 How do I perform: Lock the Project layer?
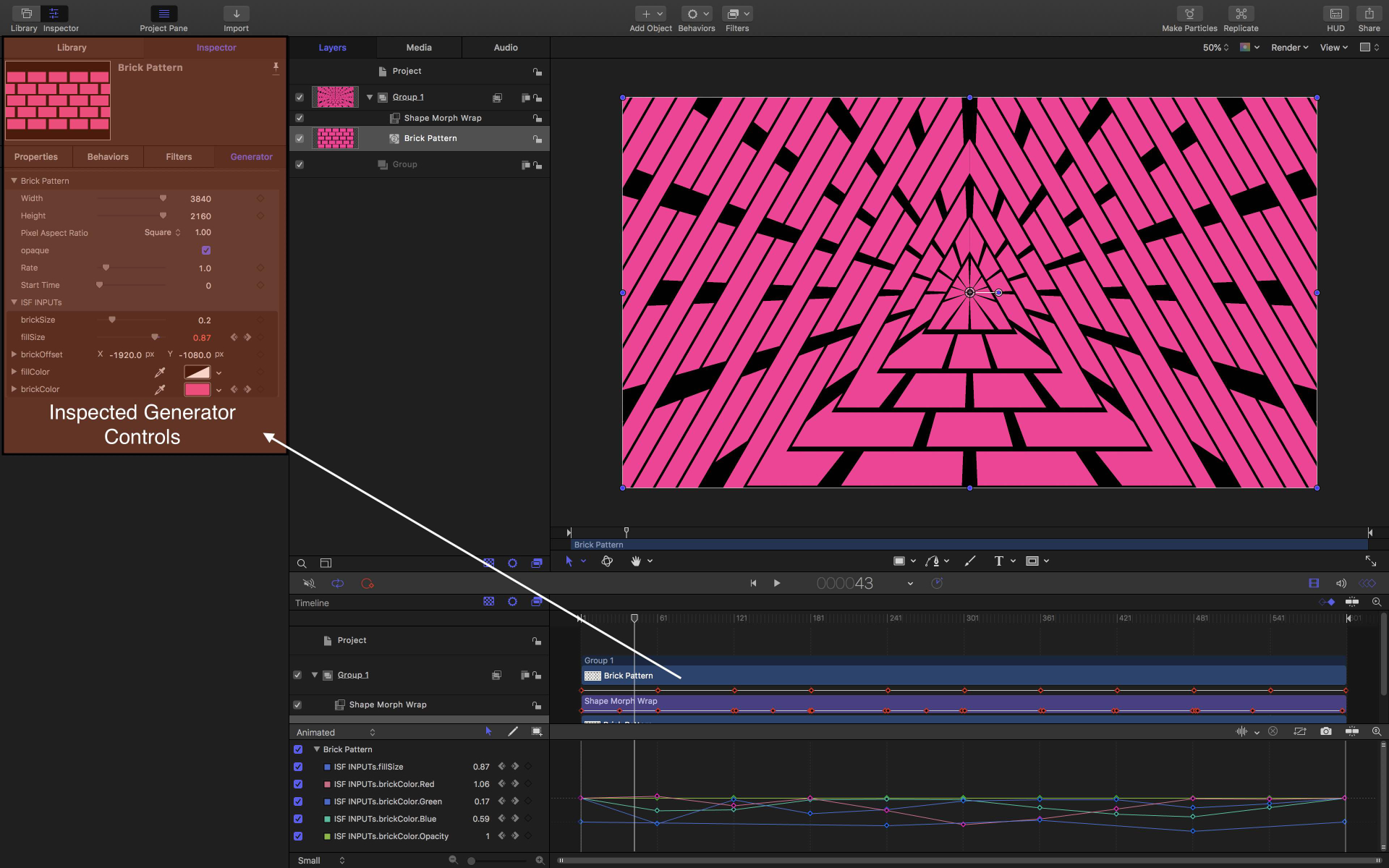tap(537, 72)
